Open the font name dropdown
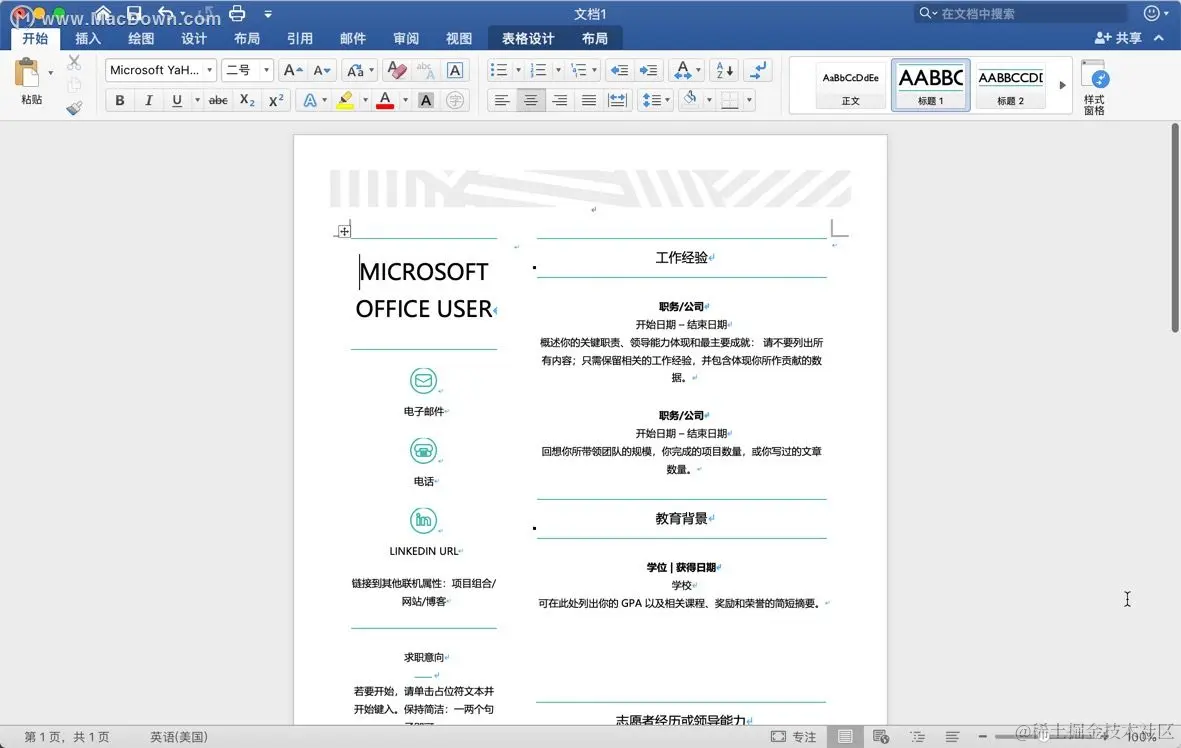 [x=209, y=70]
